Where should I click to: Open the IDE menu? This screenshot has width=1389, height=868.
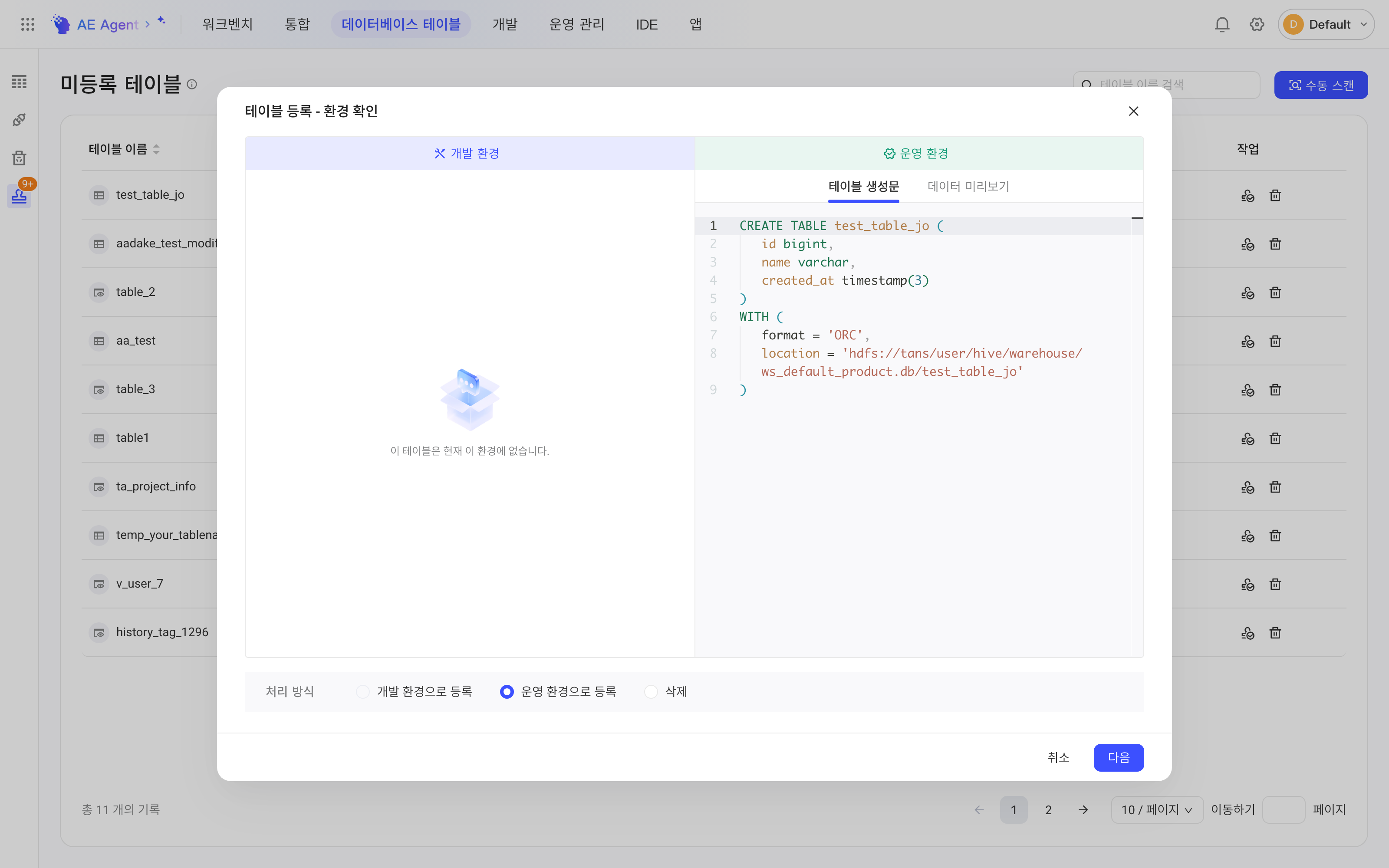[x=646, y=24]
